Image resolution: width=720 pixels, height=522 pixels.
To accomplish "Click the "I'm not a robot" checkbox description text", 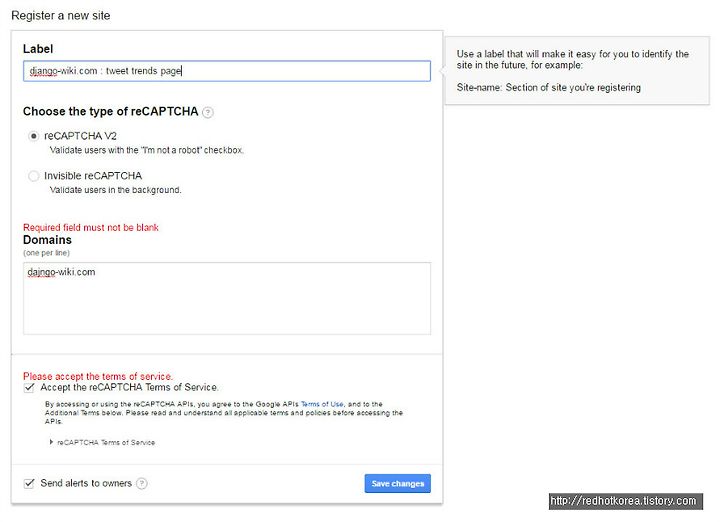I will [x=147, y=150].
